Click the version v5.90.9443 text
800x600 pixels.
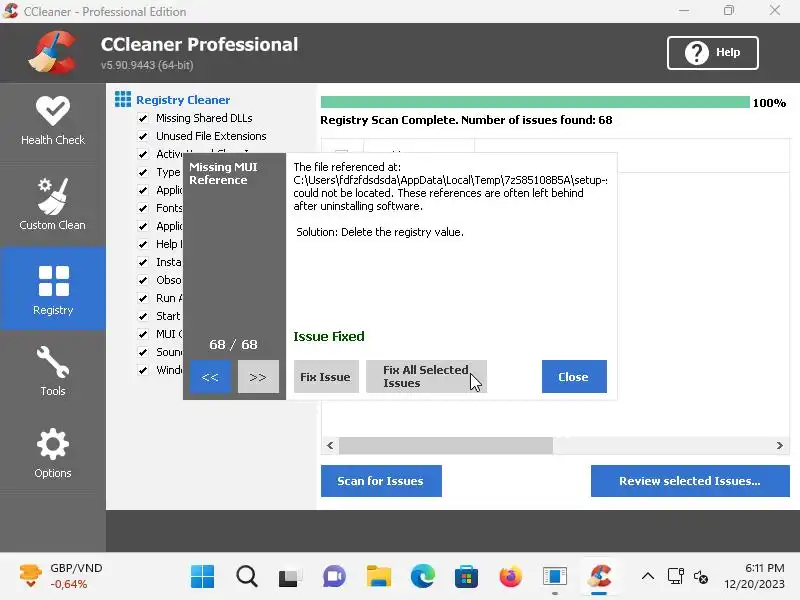coord(147,65)
